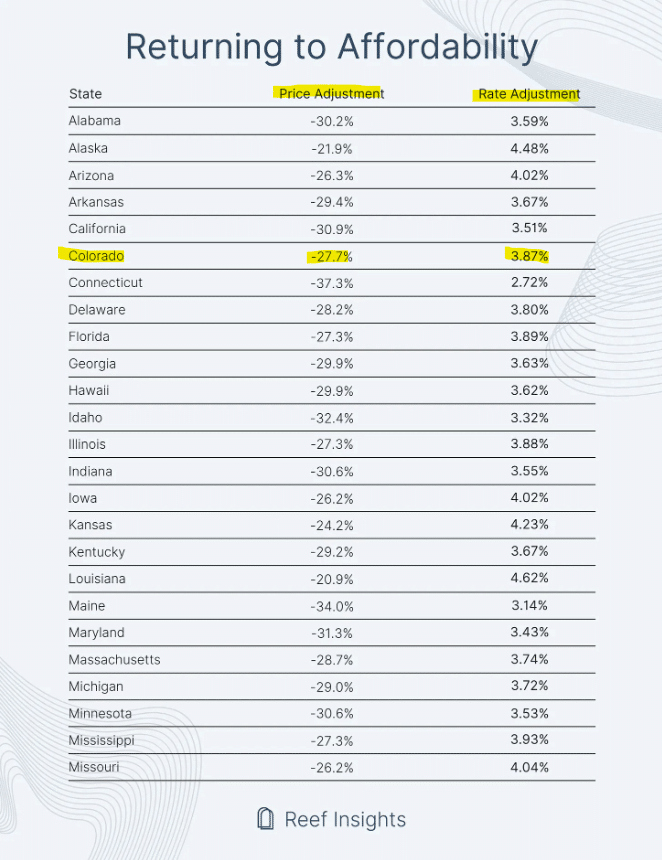This screenshot has width=662, height=860.
Task: Click the Reef Insights logo icon
Action: coord(266,819)
